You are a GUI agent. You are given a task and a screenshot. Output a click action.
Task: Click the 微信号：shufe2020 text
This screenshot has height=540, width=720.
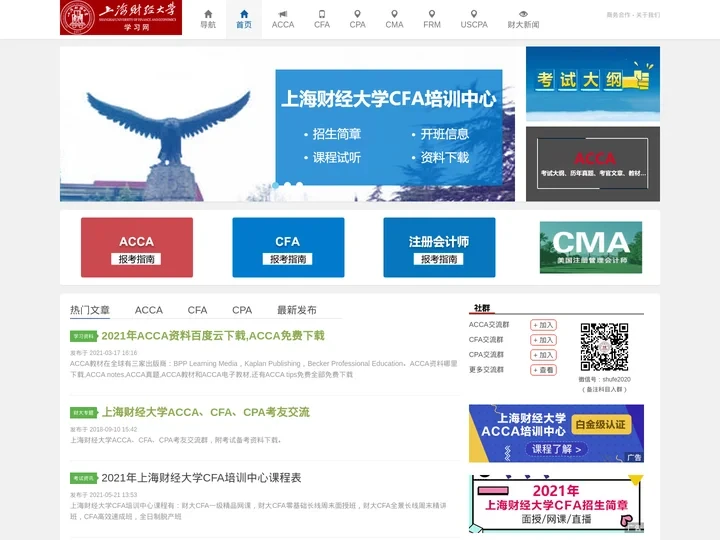pyautogui.click(x=604, y=379)
